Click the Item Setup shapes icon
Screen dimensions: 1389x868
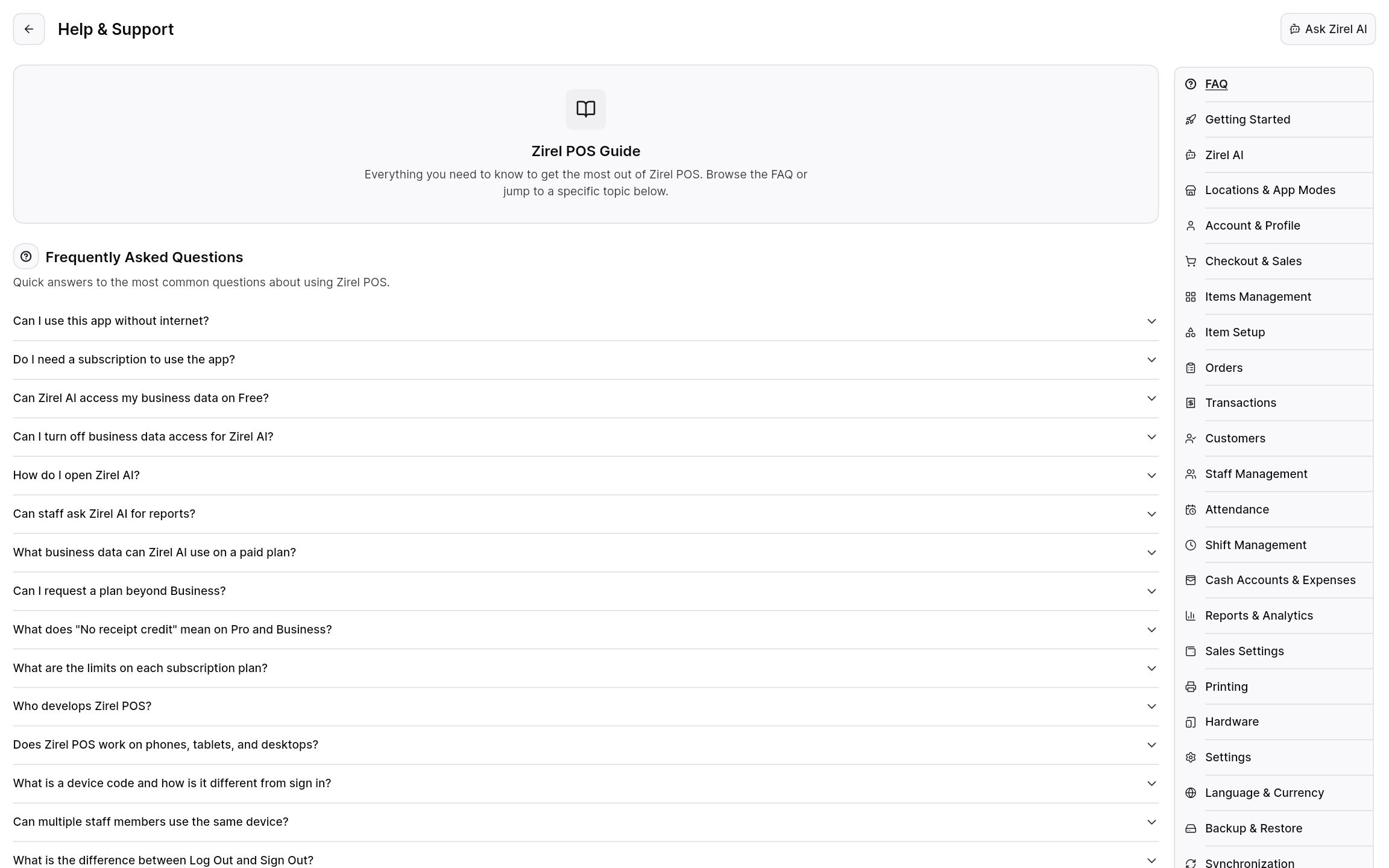(x=1190, y=333)
